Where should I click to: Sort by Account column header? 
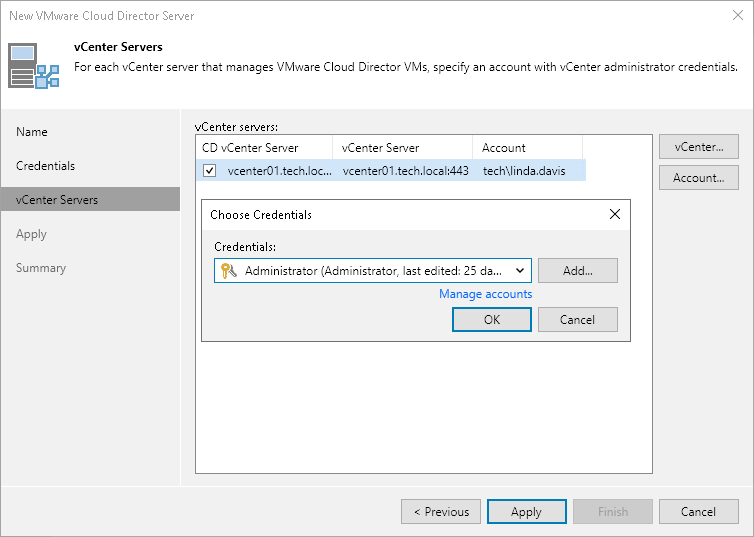tap(528, 148)
